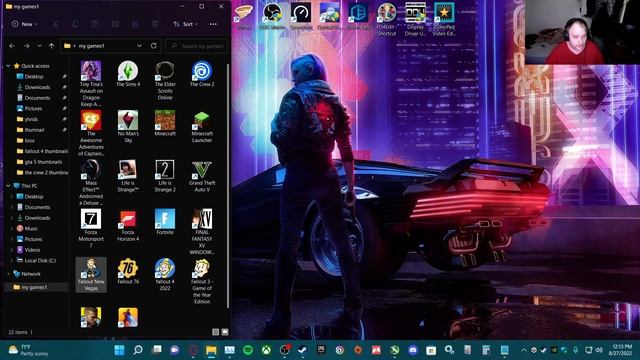Image resolution: width=640 pixels, height=360 pixels.
Task: Open the OBS Studio desktop shortcut
Action: point(272,16)
